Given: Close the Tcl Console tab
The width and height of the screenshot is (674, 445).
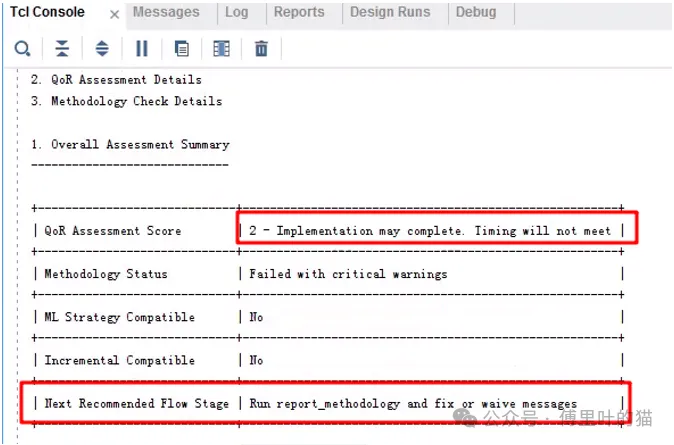Looking at the screenshot, I should pyautogui.click(x=114, y=14).
